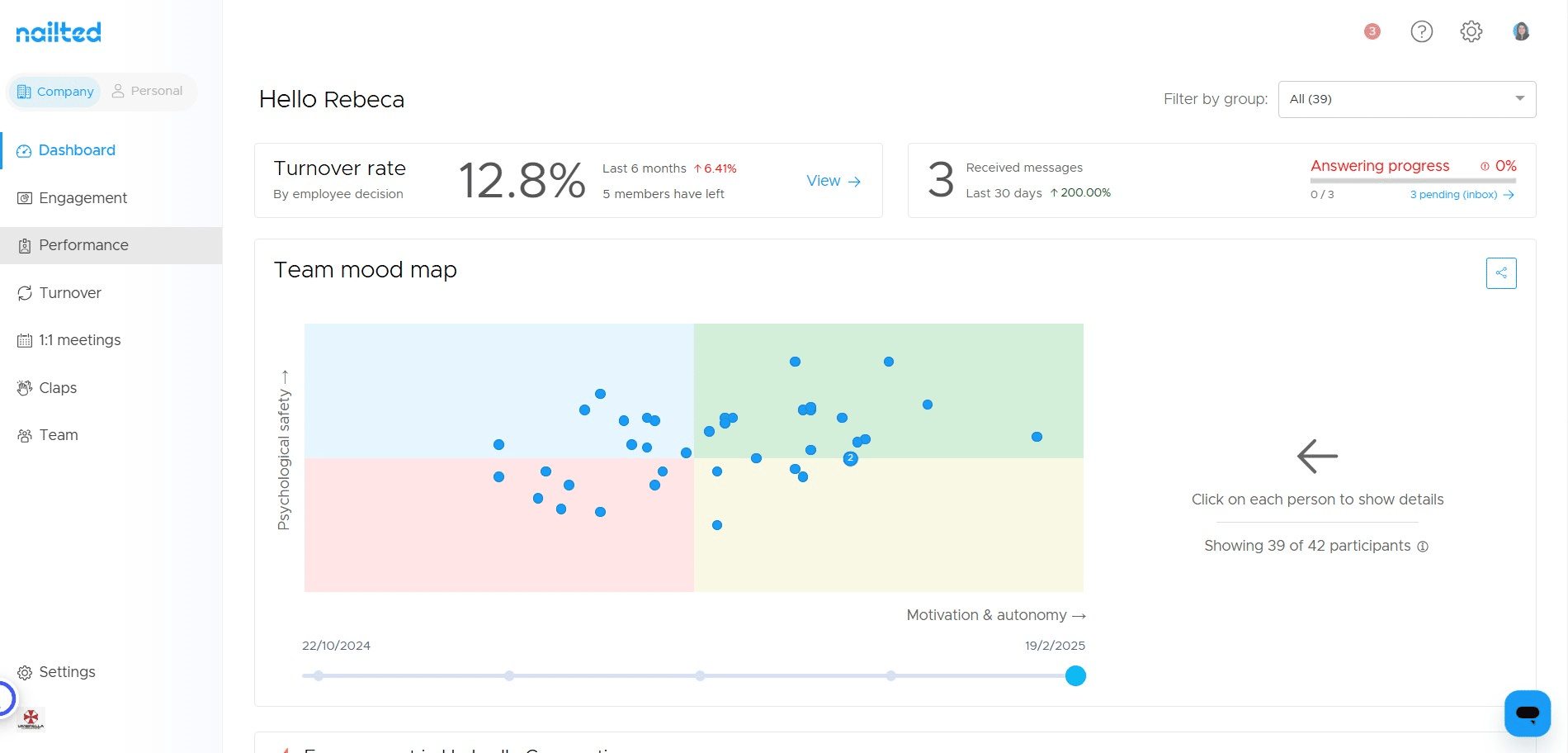
Task: Open the answering progress info icon
Action: click(1485, 166)
